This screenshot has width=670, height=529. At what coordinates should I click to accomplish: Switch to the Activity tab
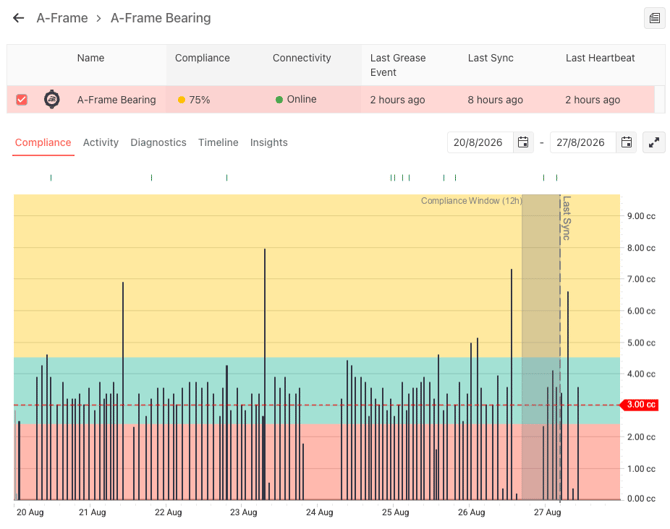coord(101,142)
